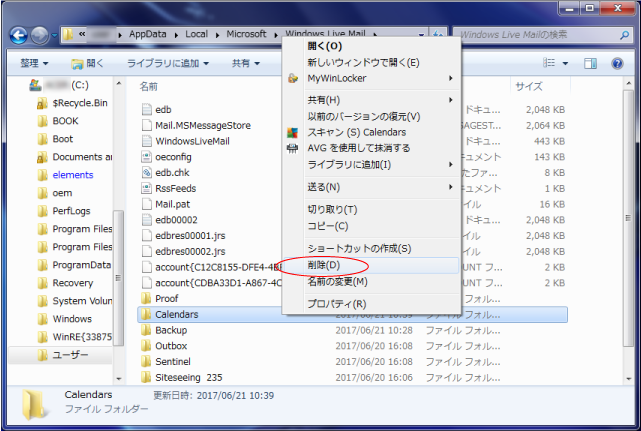Click the 開く toolbar button

pos(87,63)
